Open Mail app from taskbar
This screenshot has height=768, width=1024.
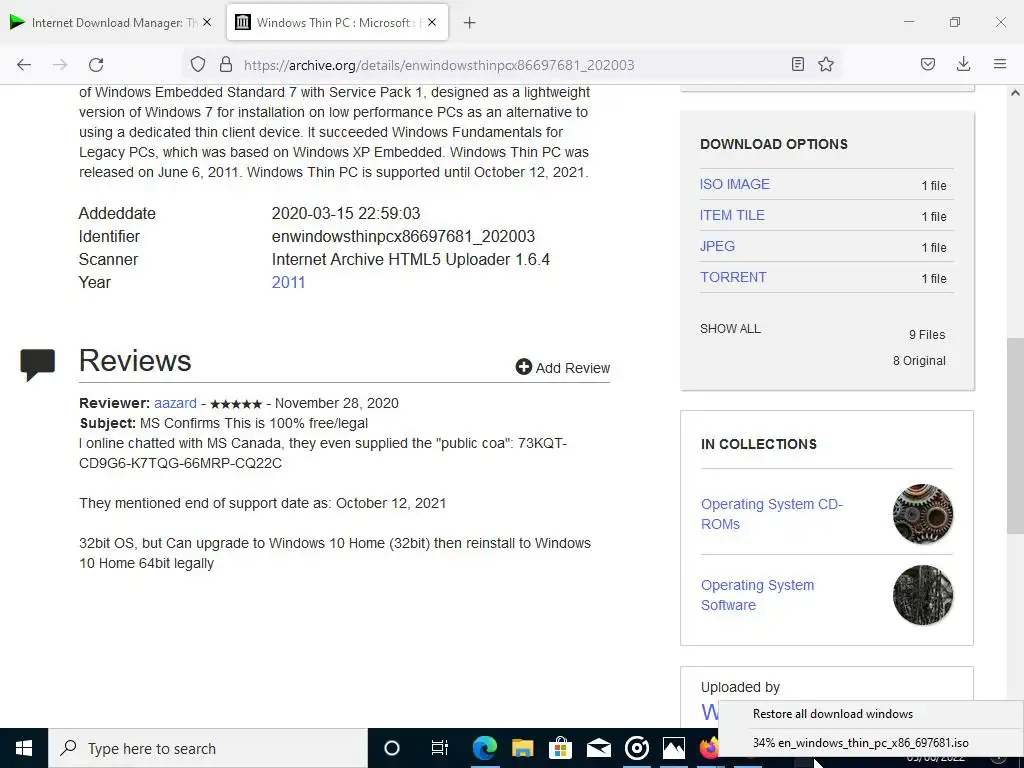click(598, 748)
